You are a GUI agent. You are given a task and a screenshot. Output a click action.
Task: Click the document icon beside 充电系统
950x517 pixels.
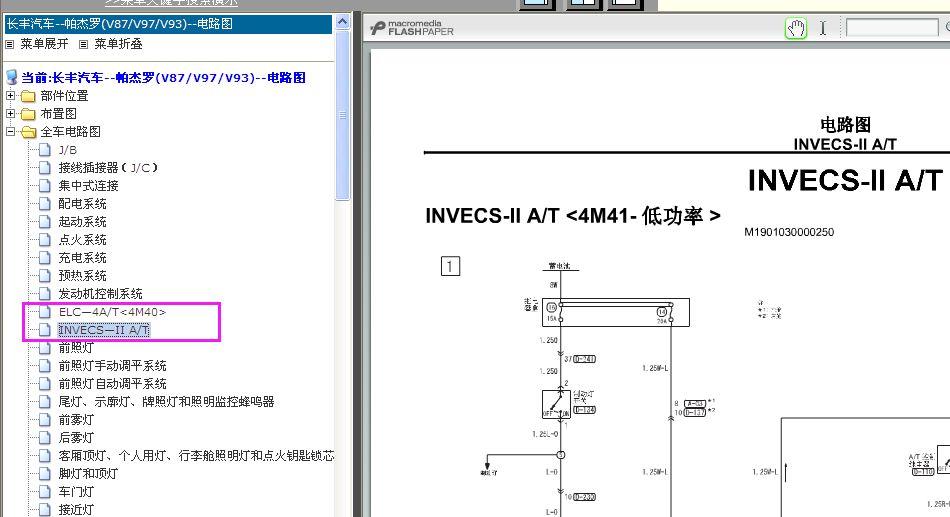[44, 258]
